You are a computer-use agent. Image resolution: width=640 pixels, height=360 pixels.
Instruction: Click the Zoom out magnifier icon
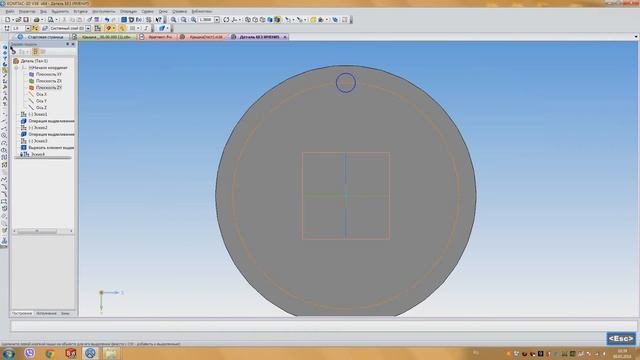(184, 20)
